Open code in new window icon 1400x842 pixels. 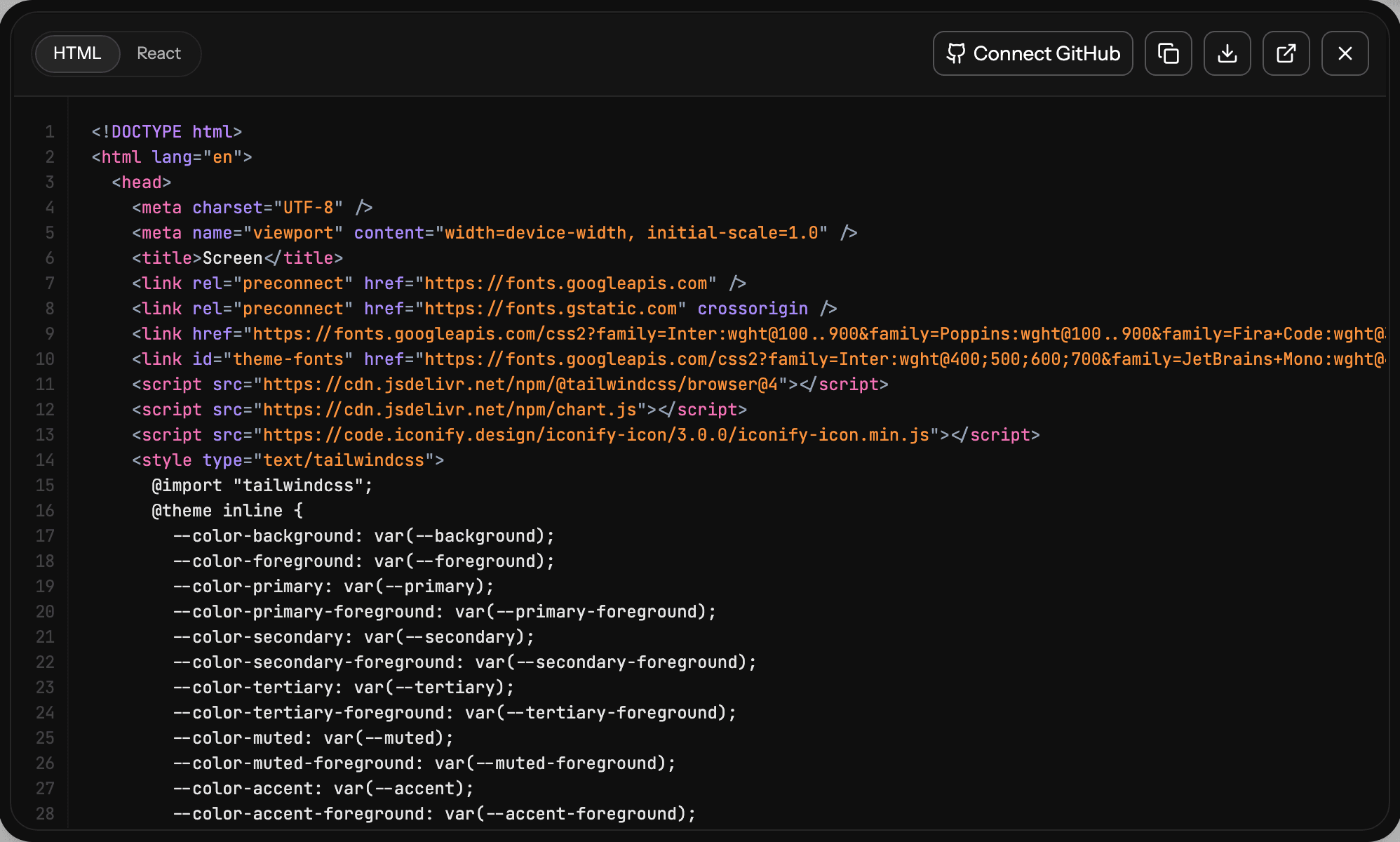point(1286,53)
